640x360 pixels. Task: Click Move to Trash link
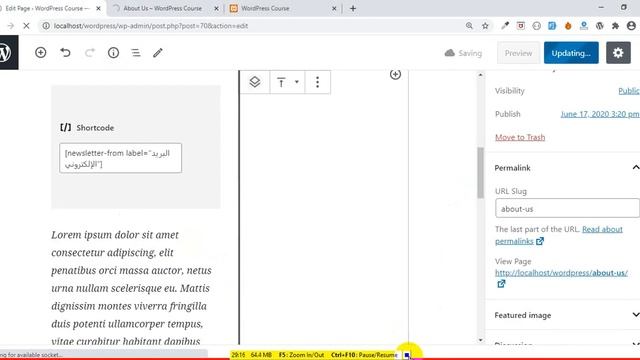point(520,137)
